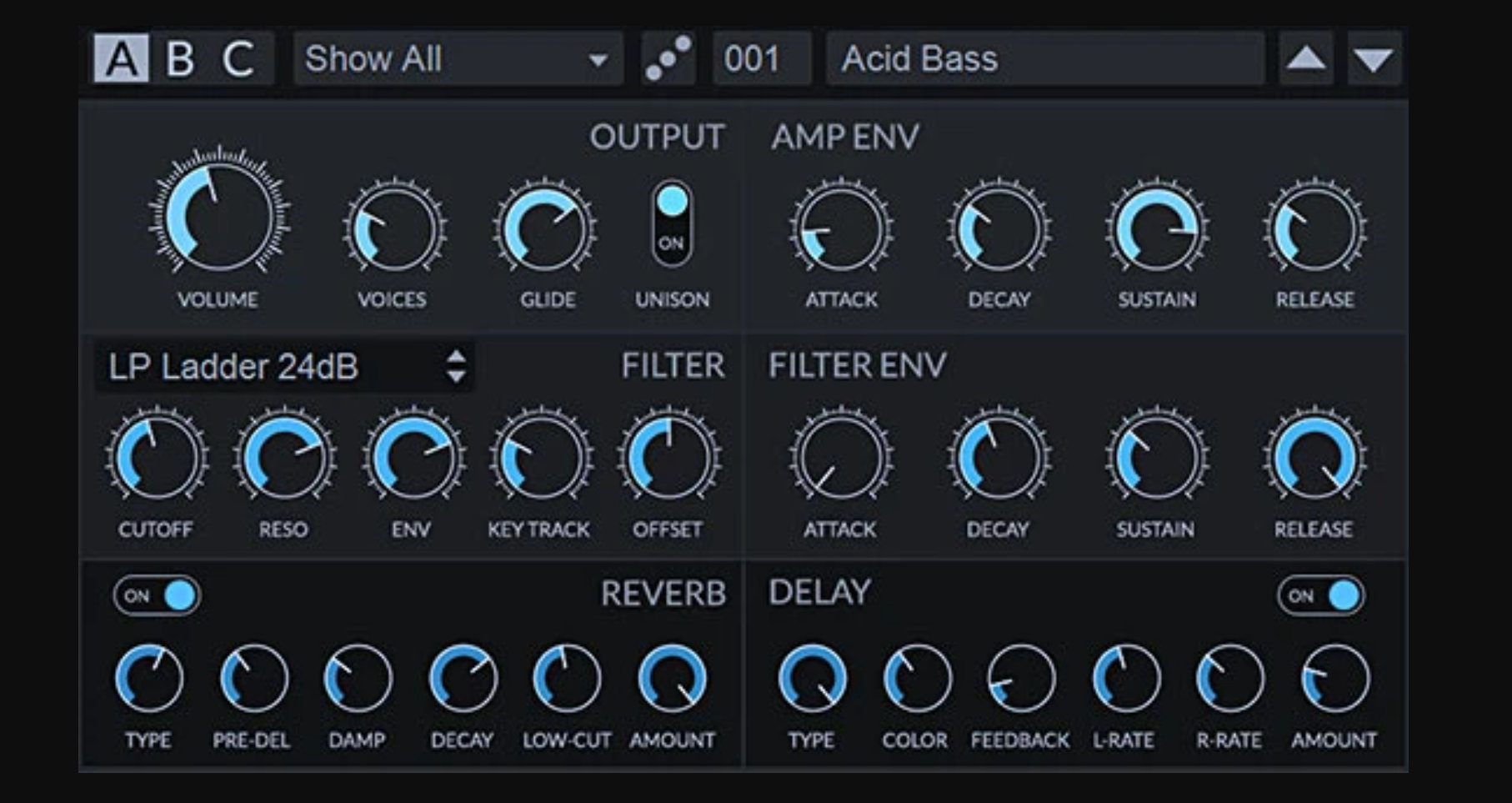Click the Acid Bass preset name

coord(1045,58)
